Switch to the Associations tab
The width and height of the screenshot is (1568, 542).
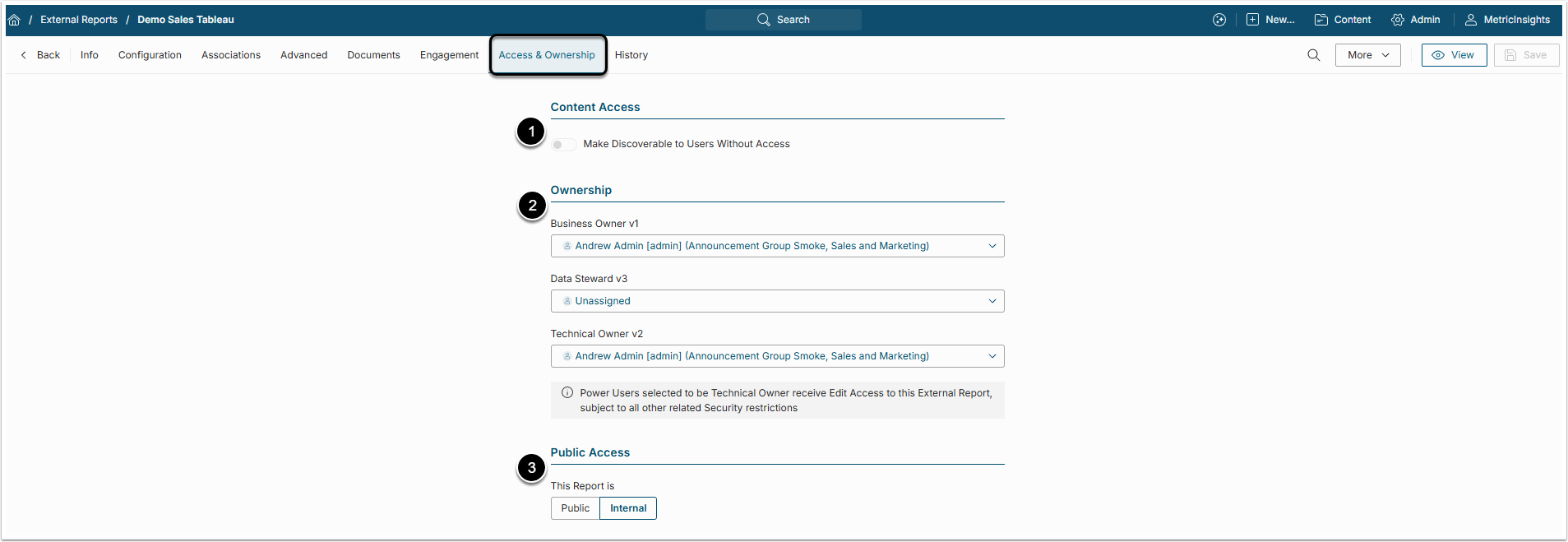(x=231, y=55)
